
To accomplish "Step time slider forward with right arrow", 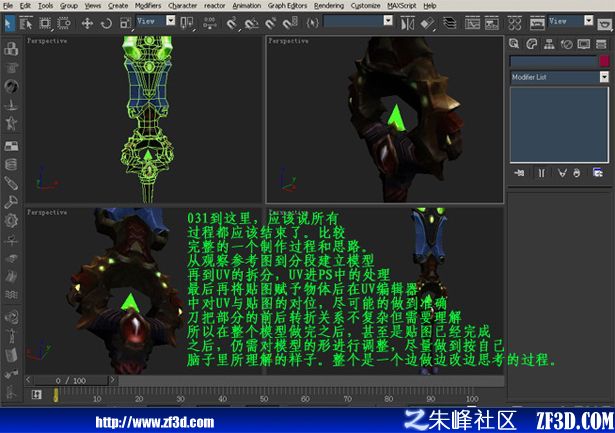I will pyautogui.click(x=113, y=380).
